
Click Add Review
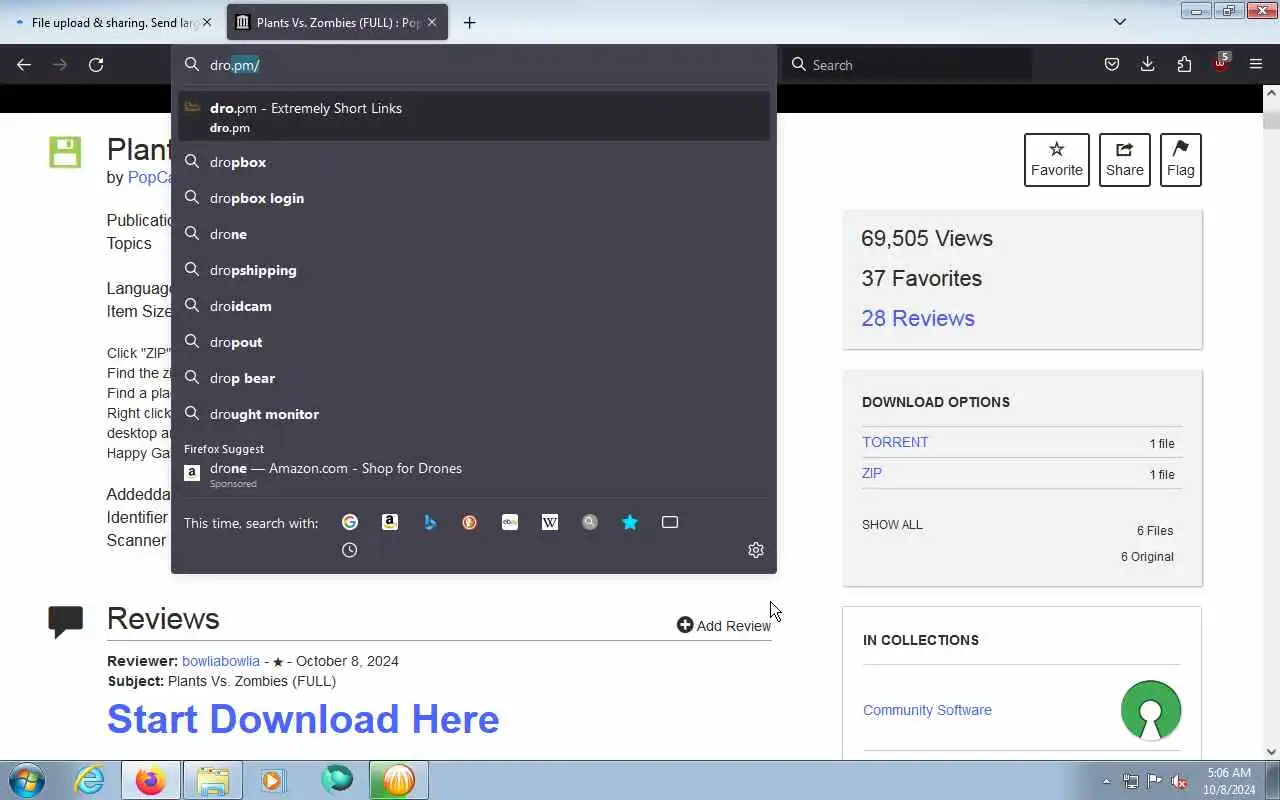(x=724, y=625)
